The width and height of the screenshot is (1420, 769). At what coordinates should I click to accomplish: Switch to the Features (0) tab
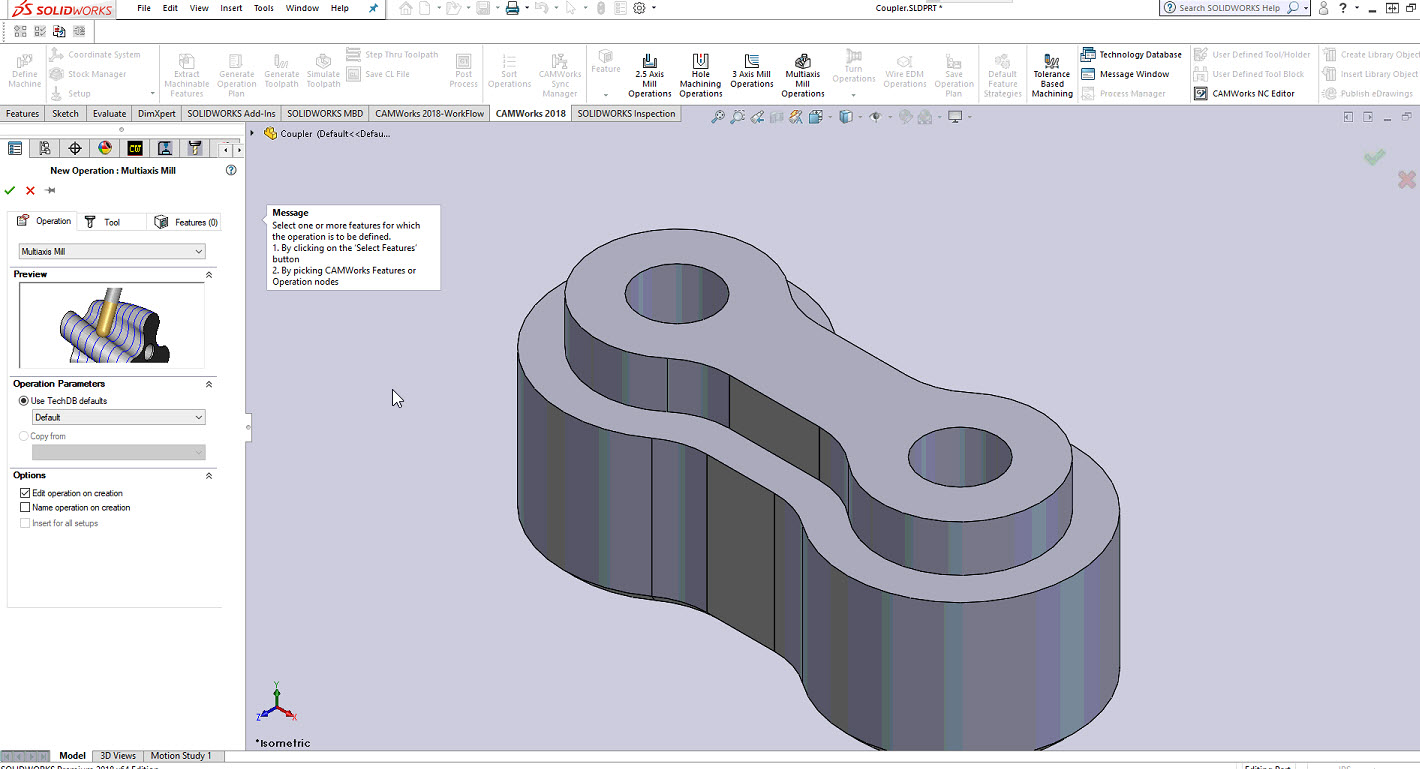tap(186, 222)
